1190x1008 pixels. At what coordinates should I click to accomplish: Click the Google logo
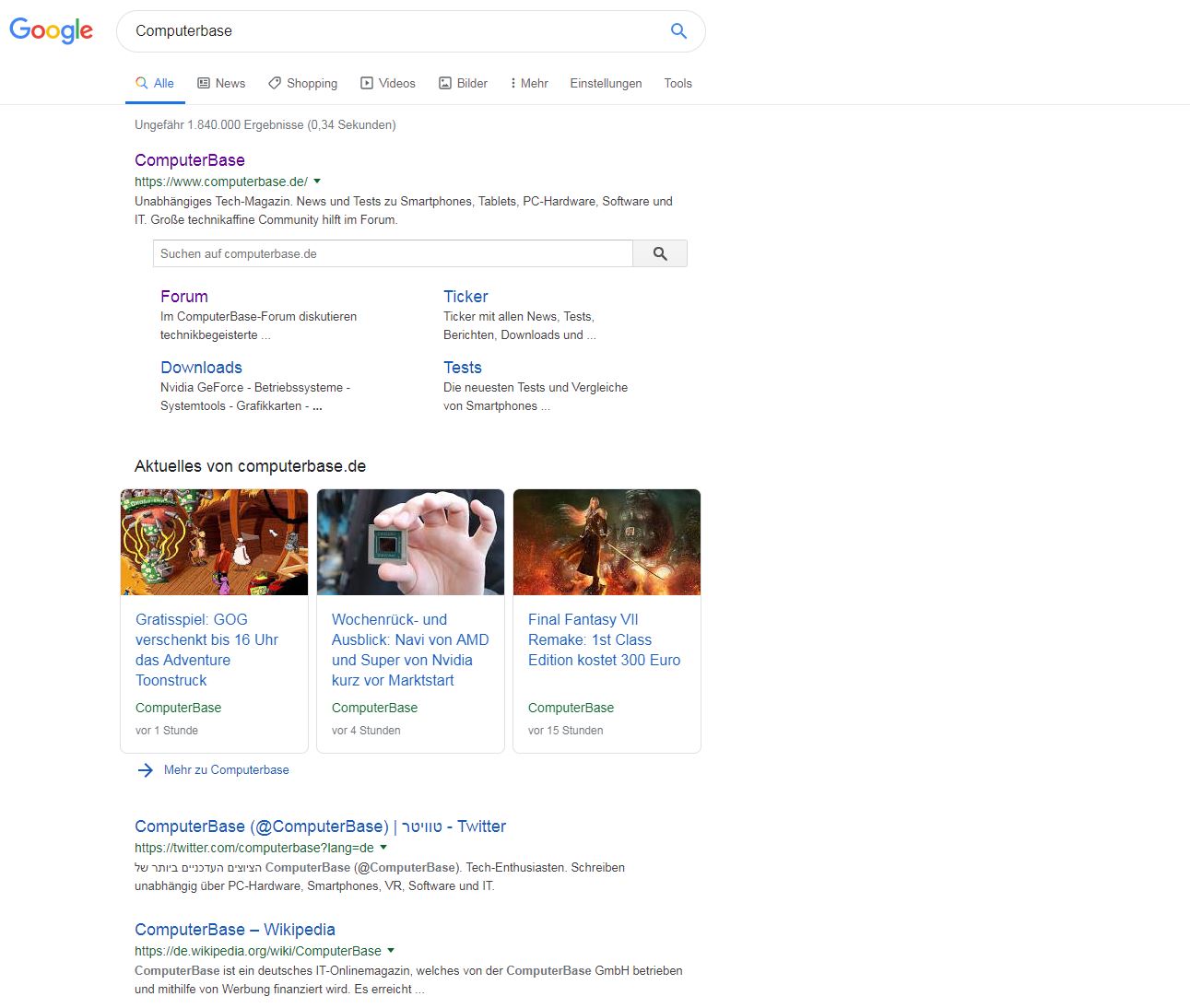pyautogui.click(x=51, y=30)
